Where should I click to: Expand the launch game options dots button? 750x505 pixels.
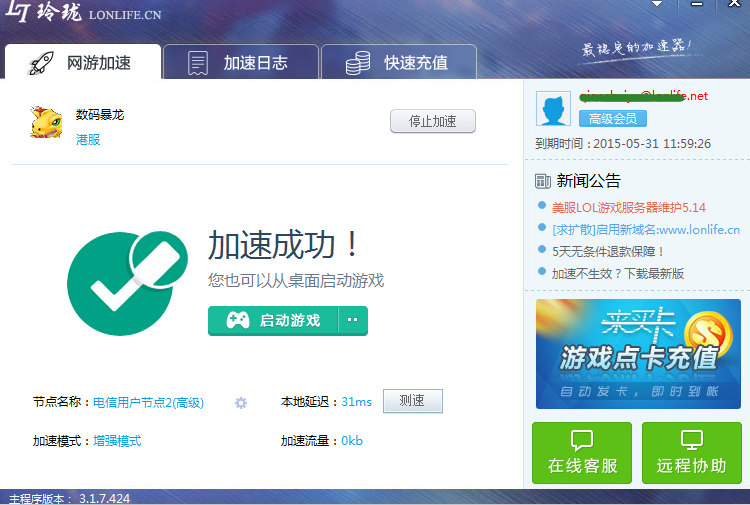point(353,320)
